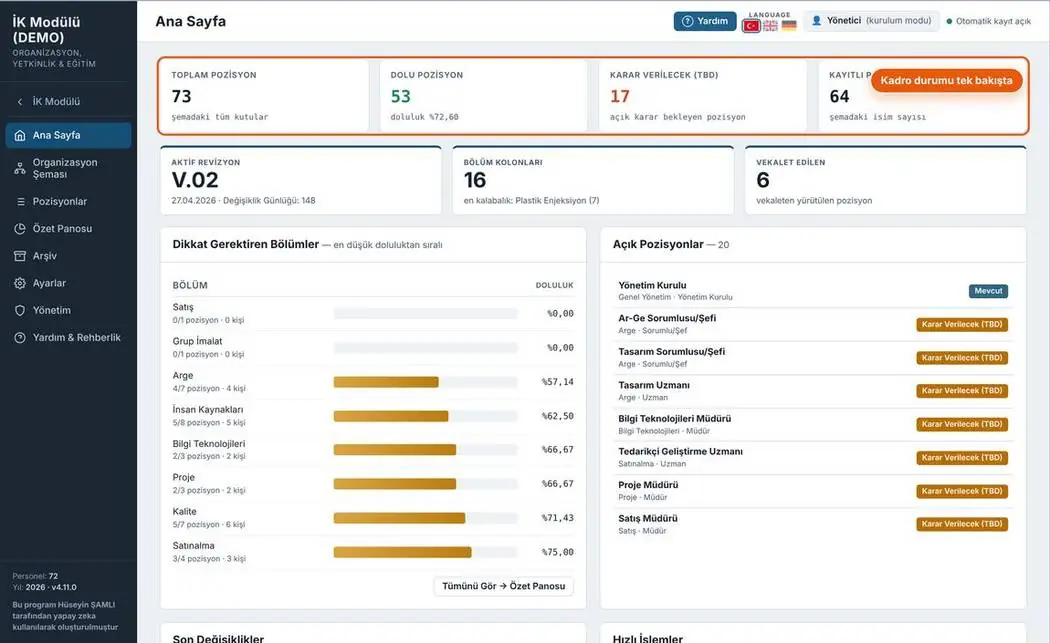1050x643 pixels.
Task: Open the Yardım & Rehberlik question icon
Action: click(x=20, y=338)
